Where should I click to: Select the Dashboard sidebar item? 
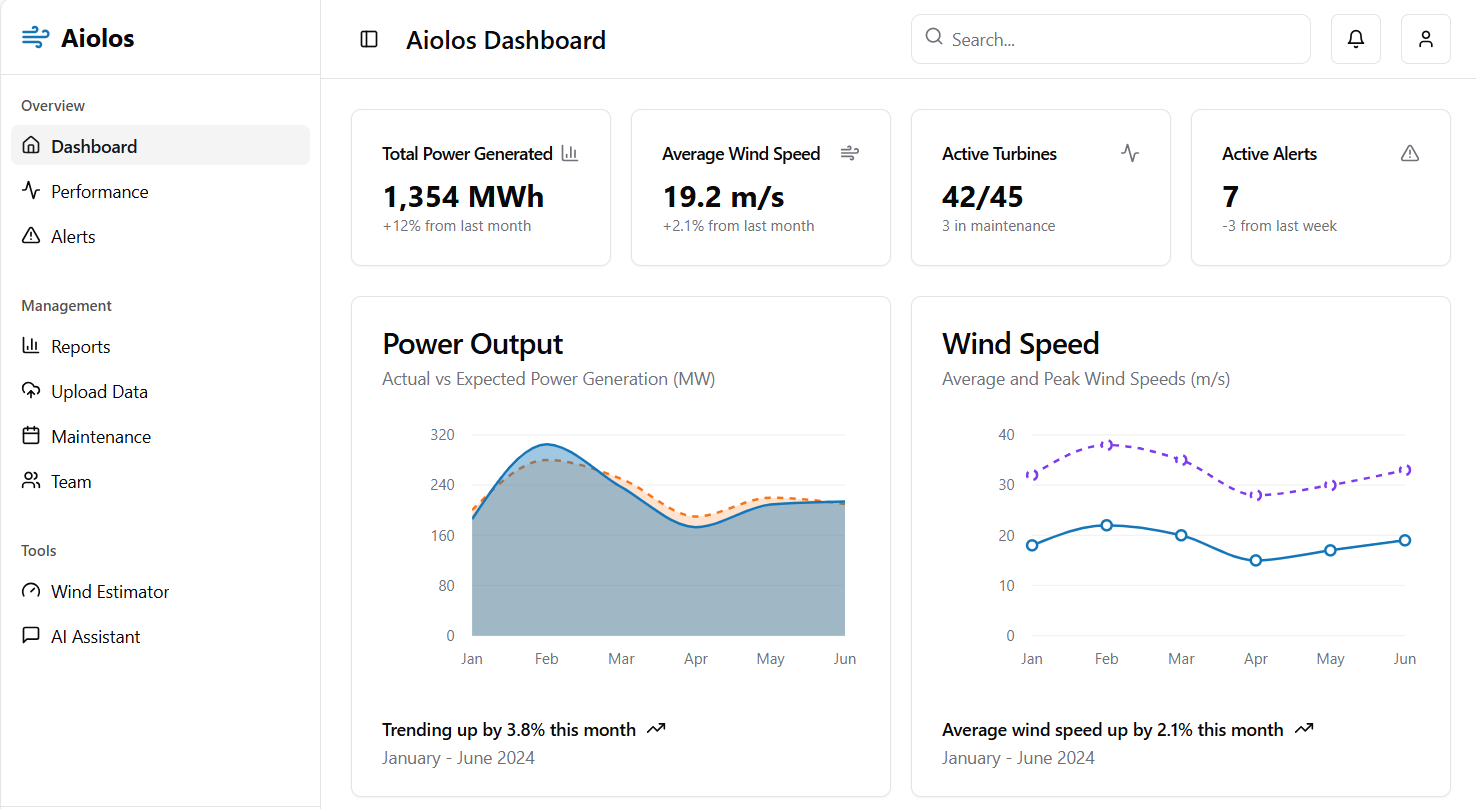(94, 146)
